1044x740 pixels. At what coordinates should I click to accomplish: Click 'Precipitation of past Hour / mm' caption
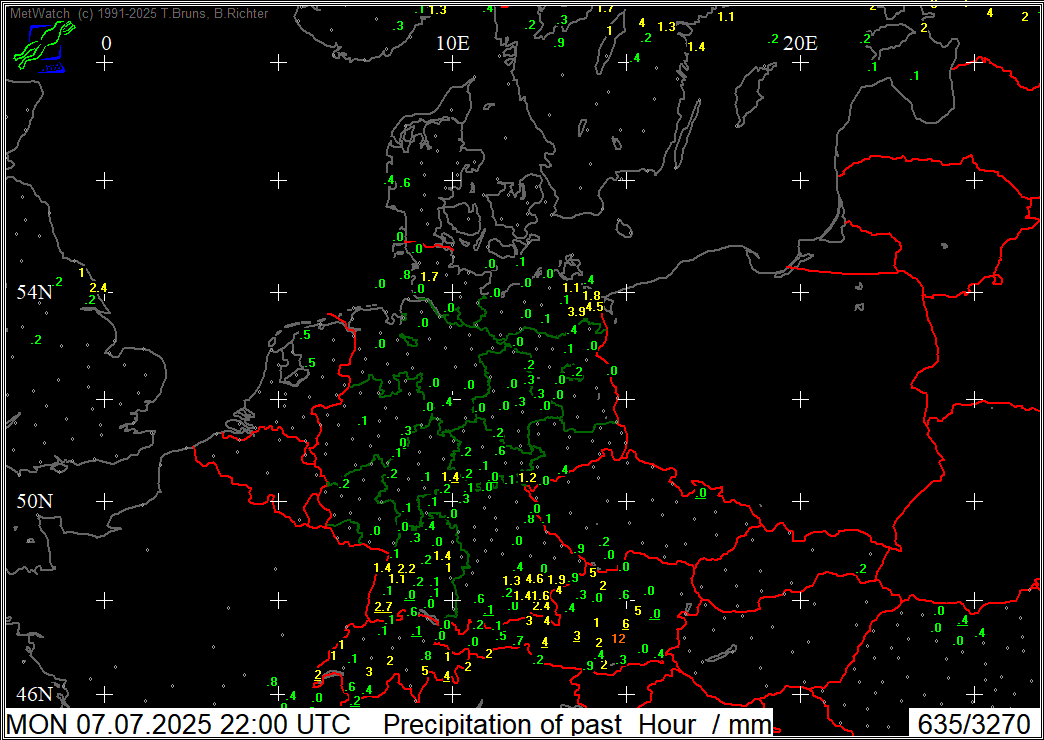(x=578, y=723)
